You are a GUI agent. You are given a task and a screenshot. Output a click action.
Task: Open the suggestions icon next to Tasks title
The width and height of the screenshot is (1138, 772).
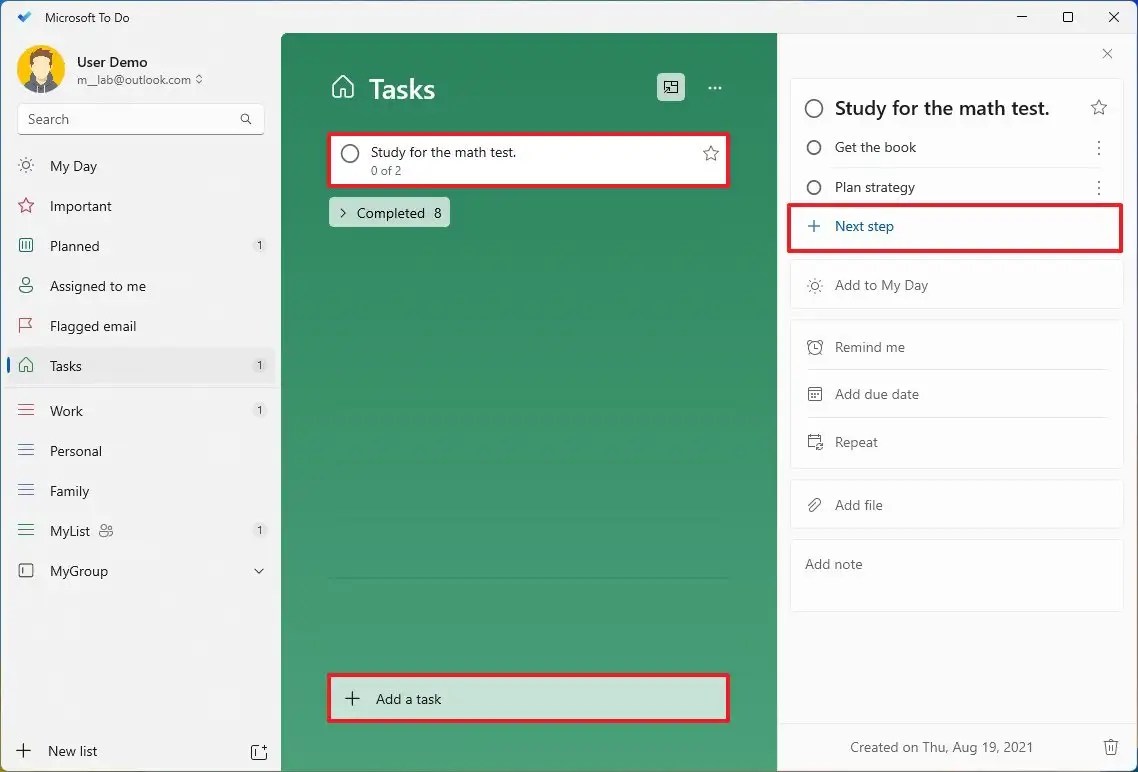(670, 87)
